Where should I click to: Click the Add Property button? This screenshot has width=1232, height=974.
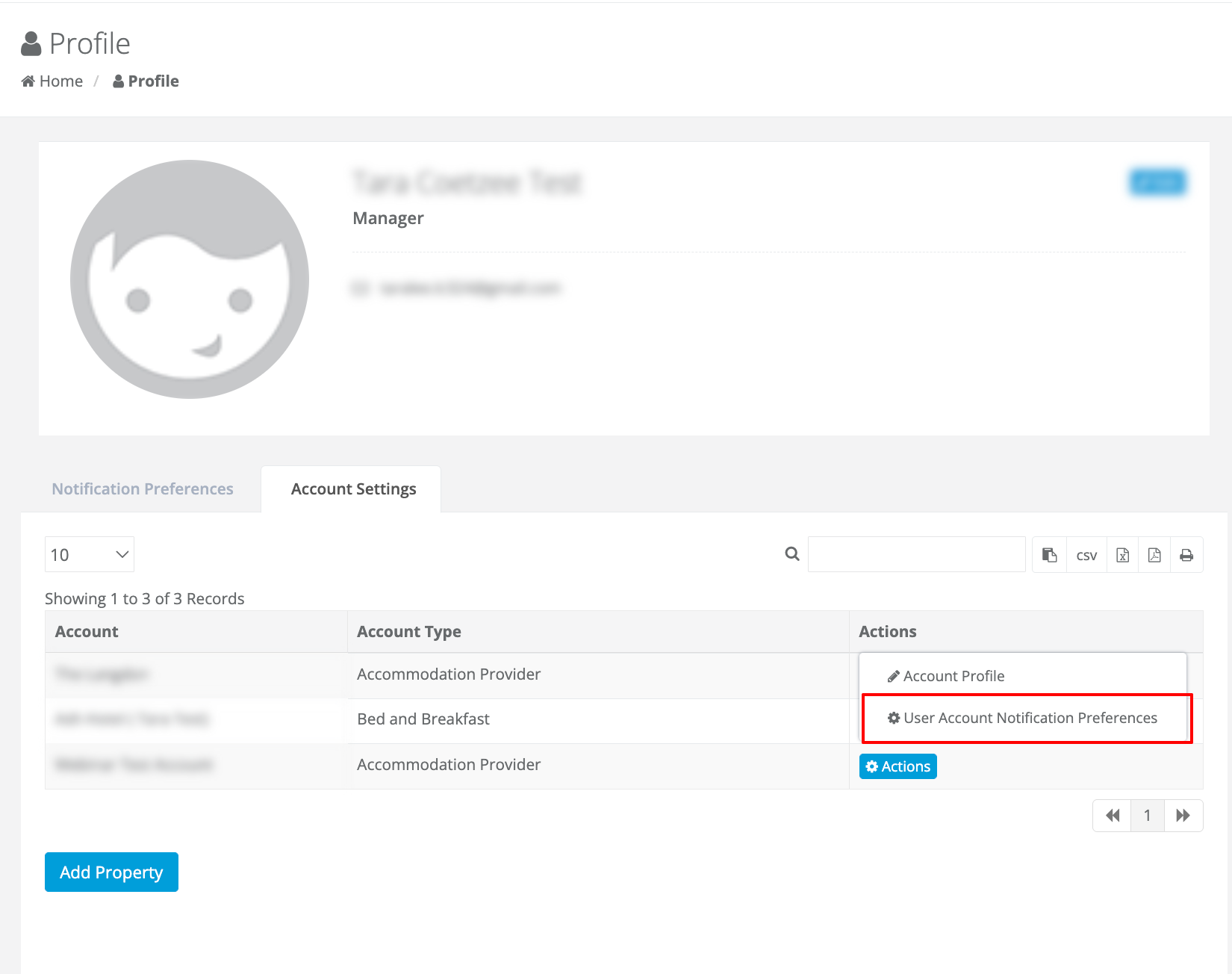(x=111, y=872)
